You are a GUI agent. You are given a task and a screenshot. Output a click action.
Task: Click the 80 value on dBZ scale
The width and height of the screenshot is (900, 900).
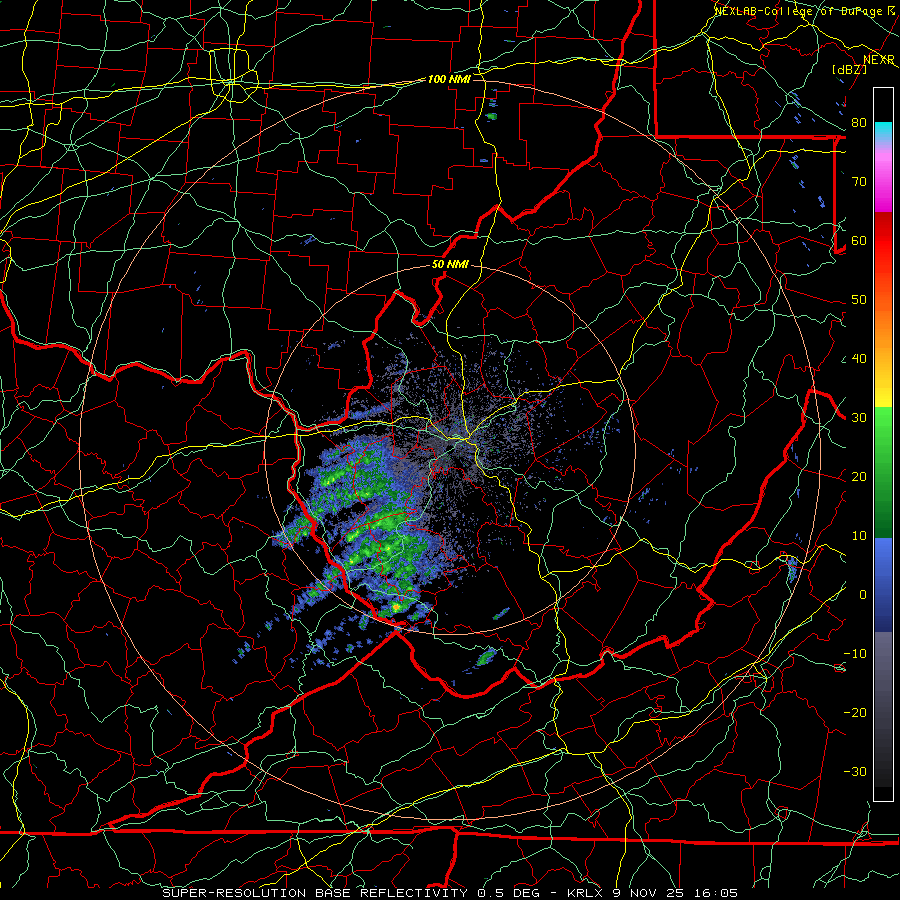tap(859, 123)
